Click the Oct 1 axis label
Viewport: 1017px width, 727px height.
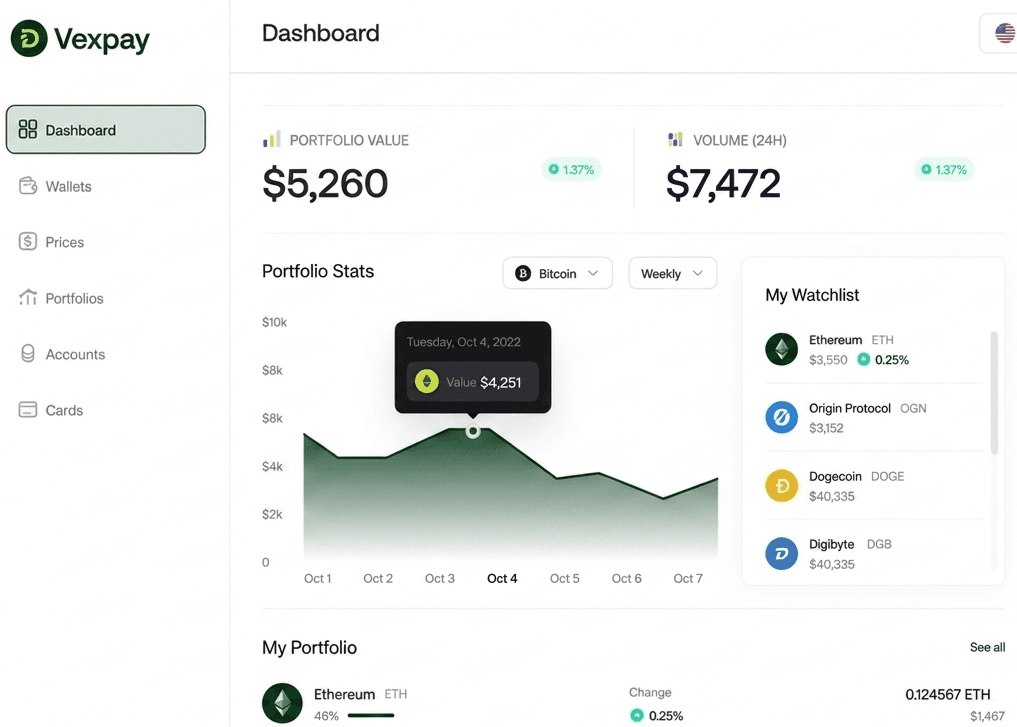click(x=318, y=578)
